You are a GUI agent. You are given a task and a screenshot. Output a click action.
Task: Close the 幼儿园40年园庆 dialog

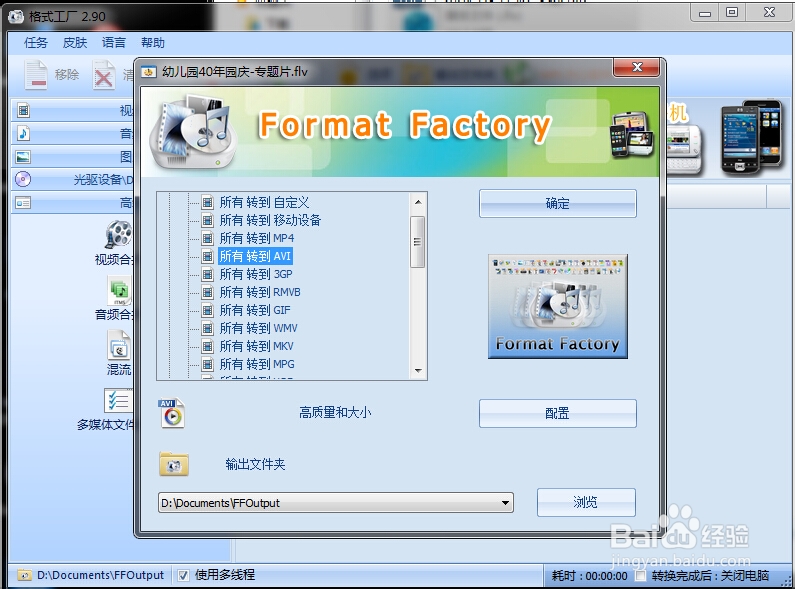[x=637, y=67]
